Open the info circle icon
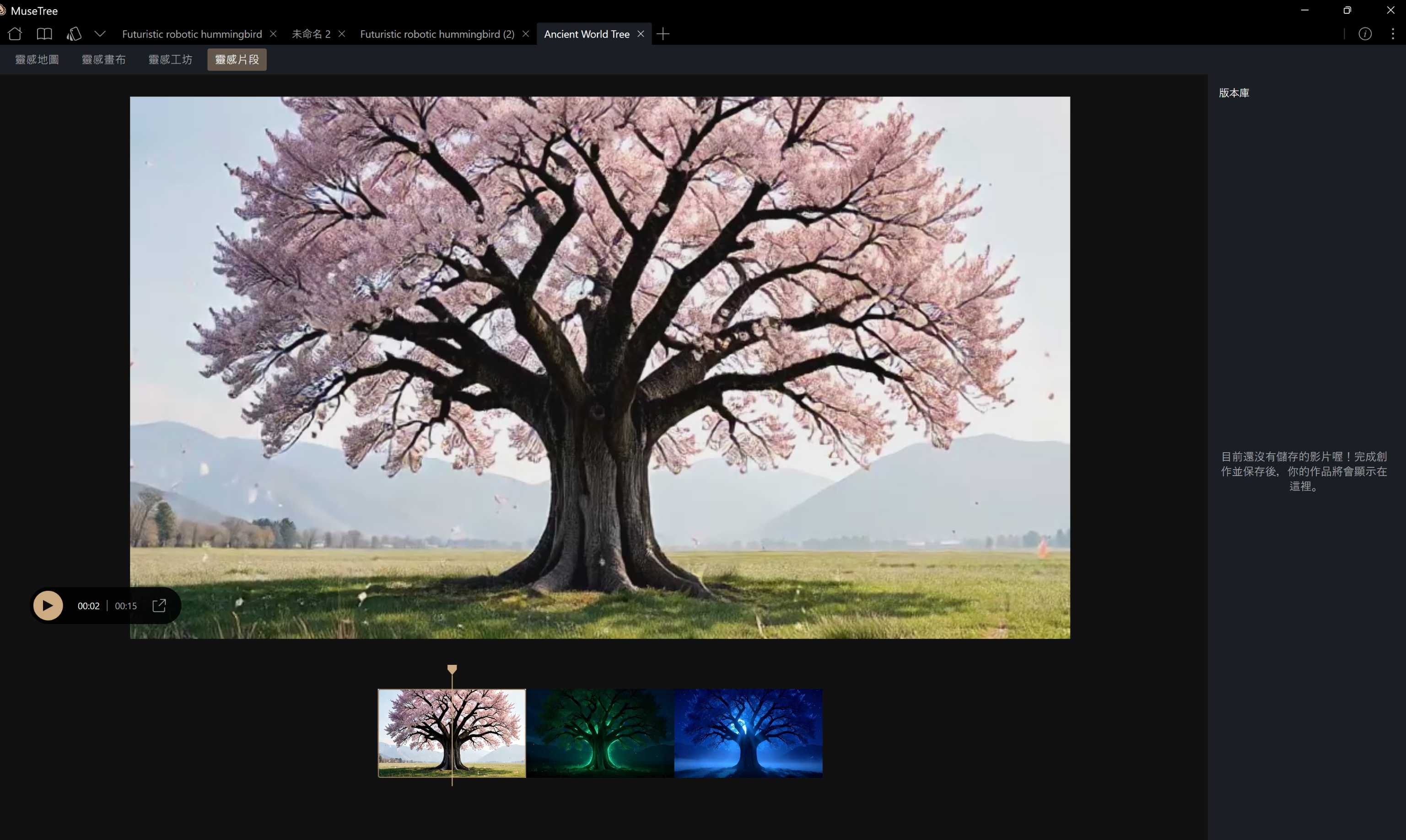The height and width of the screenshot is (840, 1406). (1365, 34)
